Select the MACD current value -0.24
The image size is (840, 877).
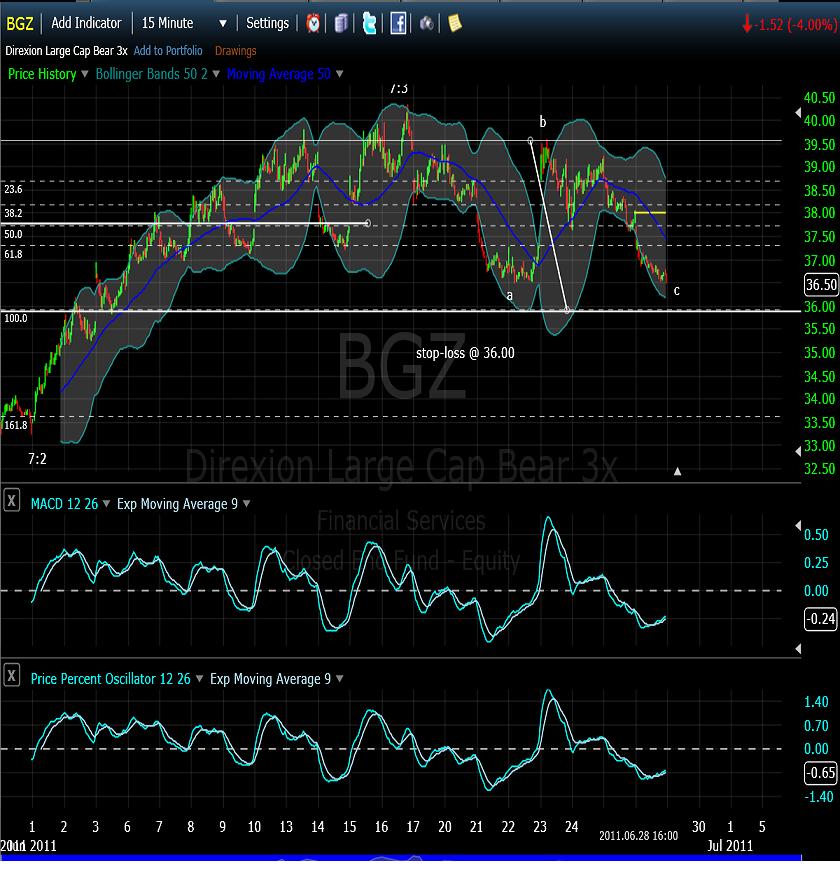(x=820, y=619)
